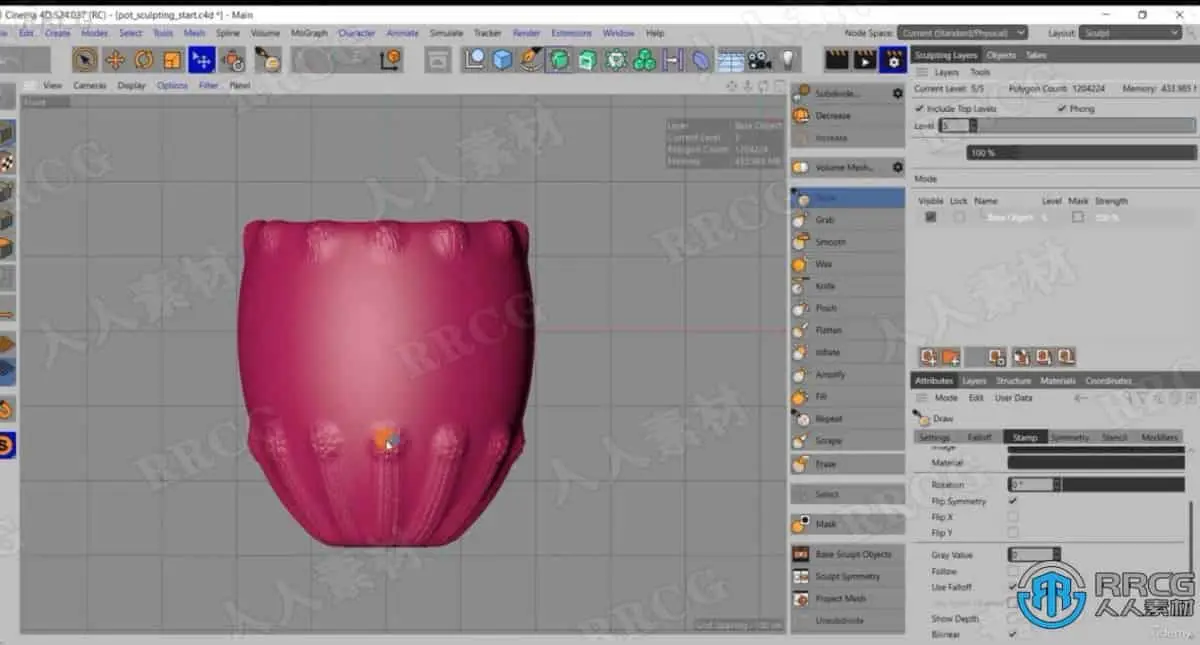1200x645 pixels.
Task: Select the Wax sculpt brush
Action: [x=847, y=264]
